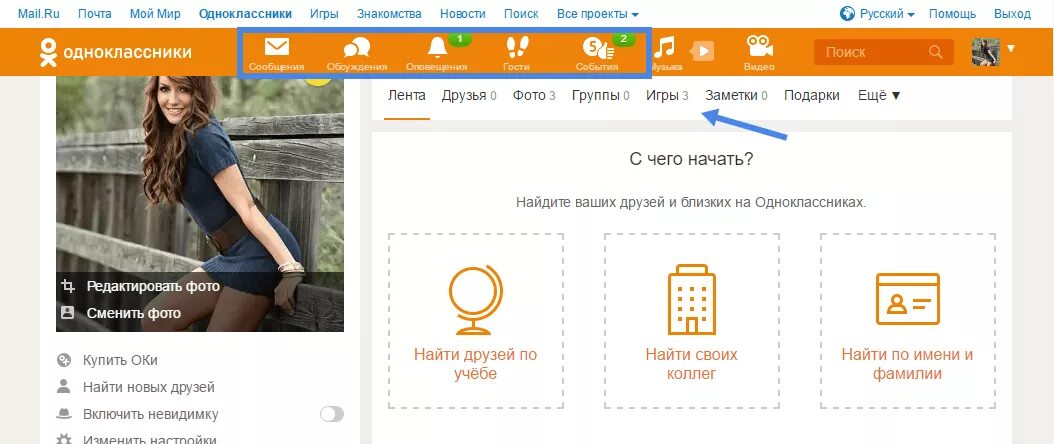Open the Музыка note icon
This screenshot has height=444, width=1054.
coord(665,48)
